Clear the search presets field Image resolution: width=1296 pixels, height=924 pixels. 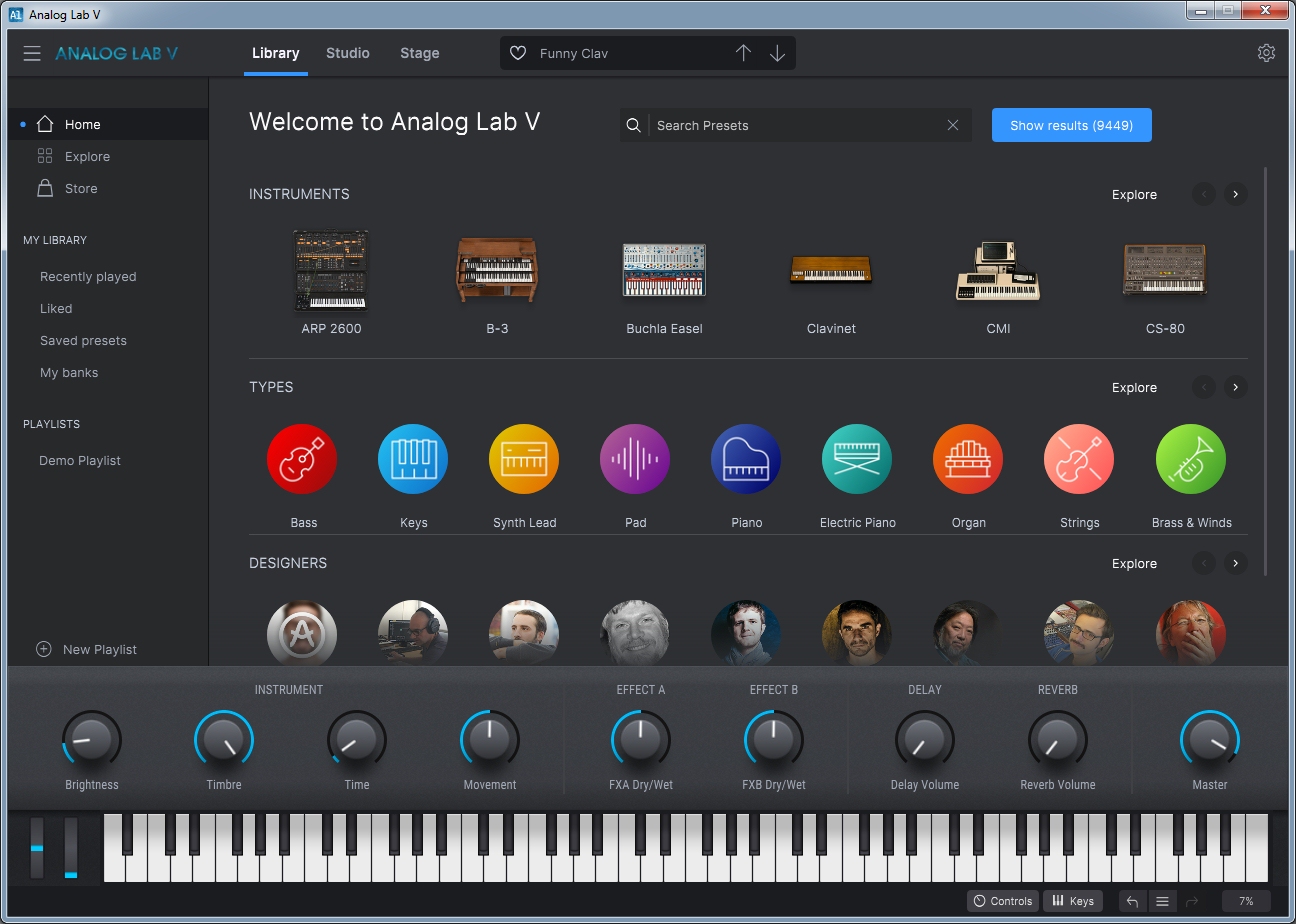tap(952, 126)
